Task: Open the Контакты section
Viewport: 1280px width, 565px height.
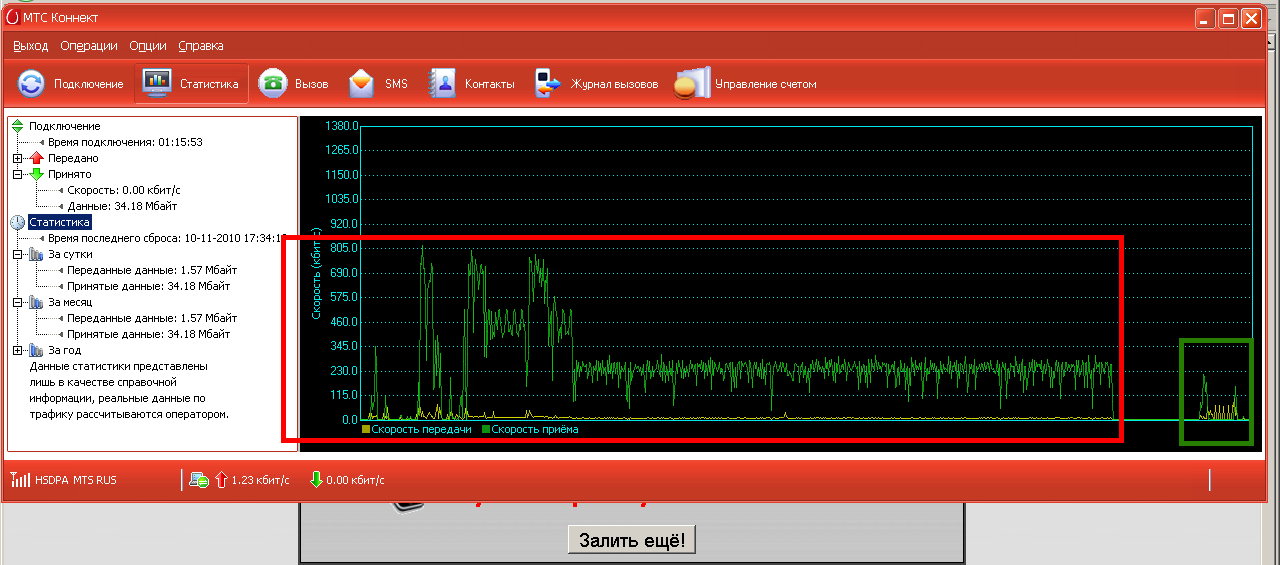Action: [x=470, y=84]
